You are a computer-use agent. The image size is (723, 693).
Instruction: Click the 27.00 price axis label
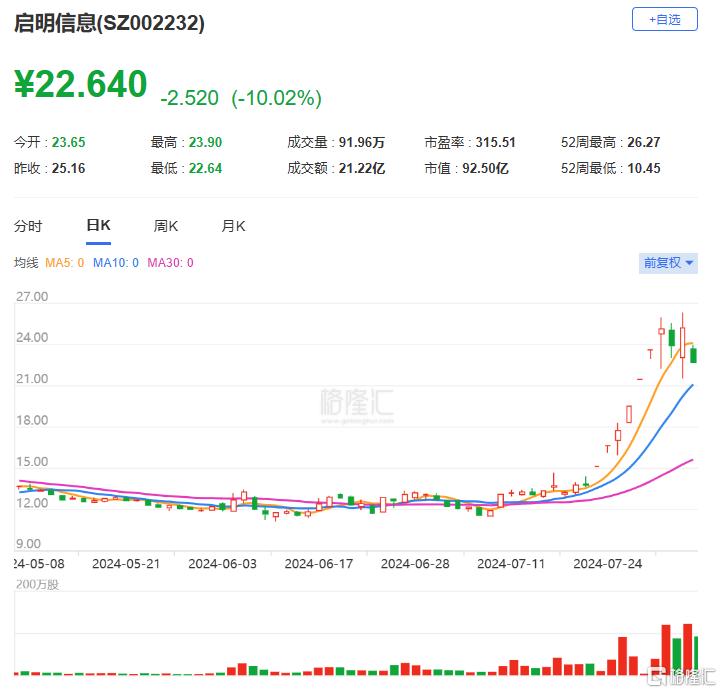point(32,296)
